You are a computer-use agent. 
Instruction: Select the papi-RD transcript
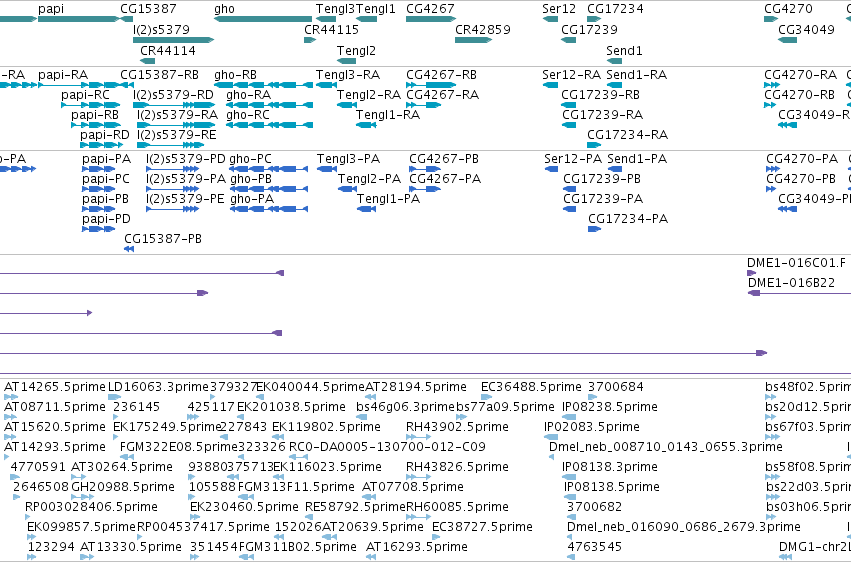click(102, 145)
